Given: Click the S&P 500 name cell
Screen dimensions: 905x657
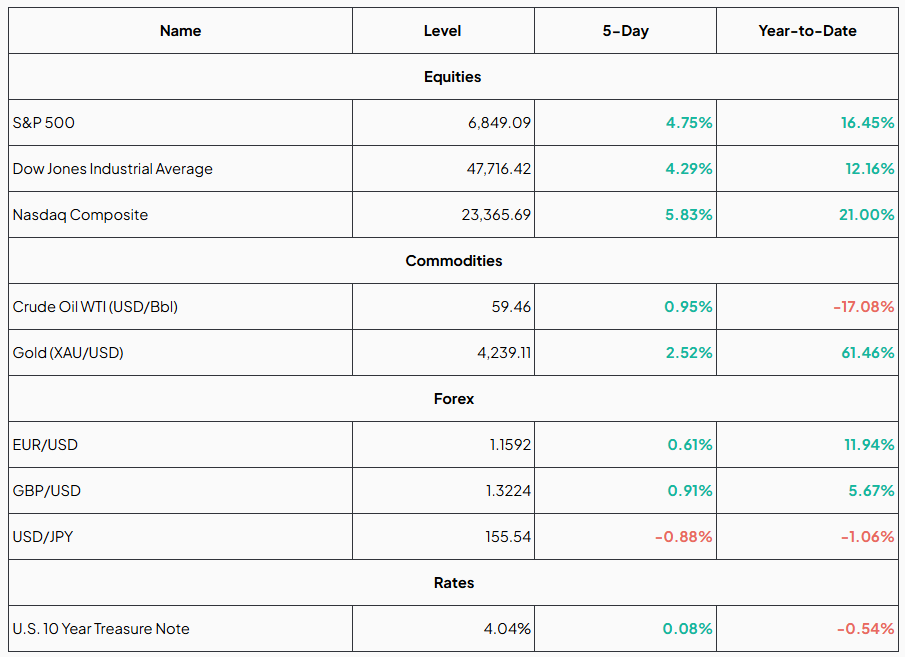Looking at the screenshot, I should [x=44, y=123].
